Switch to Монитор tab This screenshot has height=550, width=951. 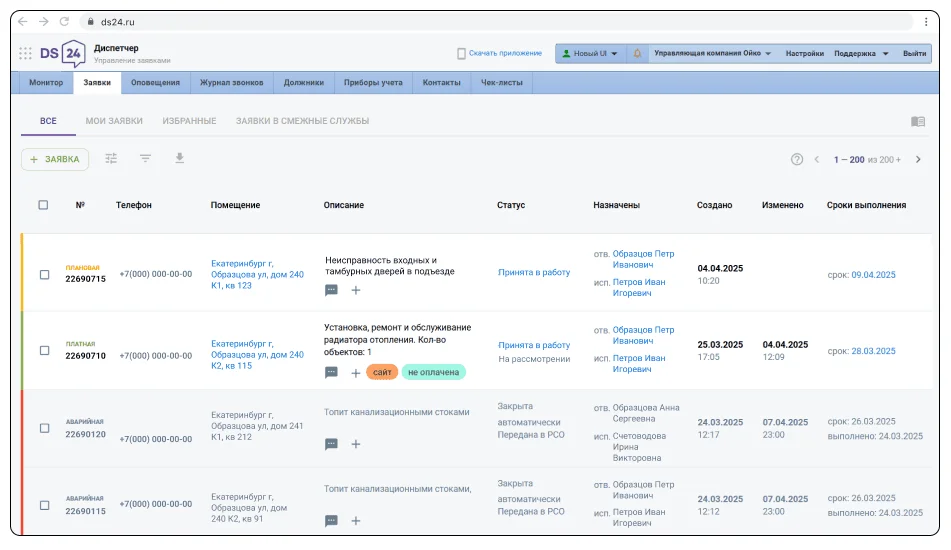(46, 82)
